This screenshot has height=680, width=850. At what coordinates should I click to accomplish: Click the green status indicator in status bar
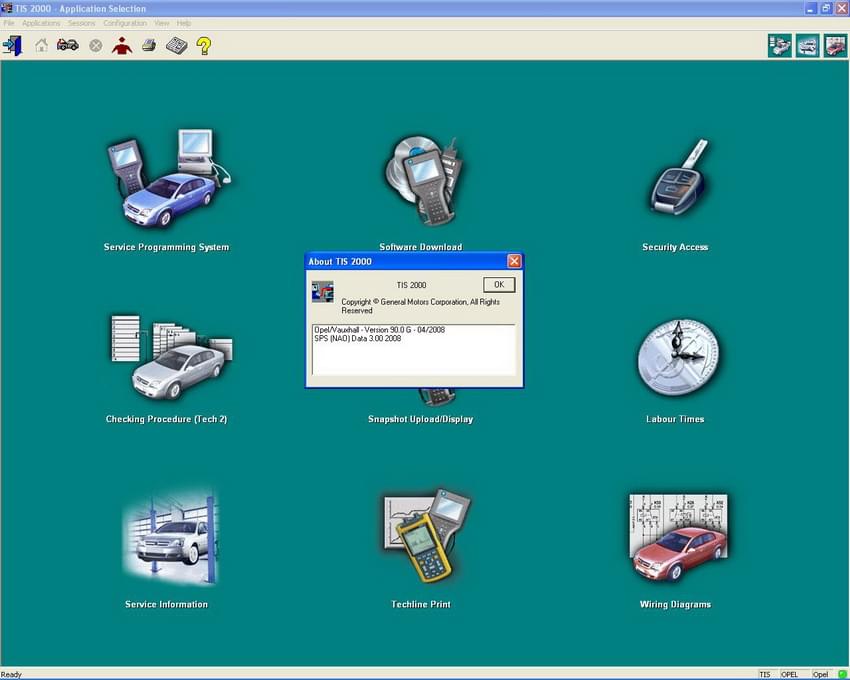[842, 674]
